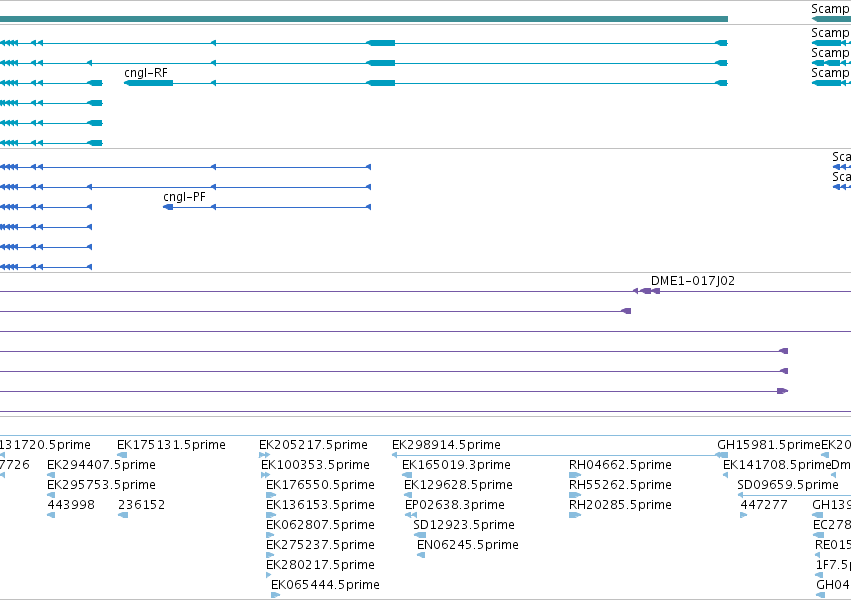Select EK176550.5prime EST label

pos(320,485)
